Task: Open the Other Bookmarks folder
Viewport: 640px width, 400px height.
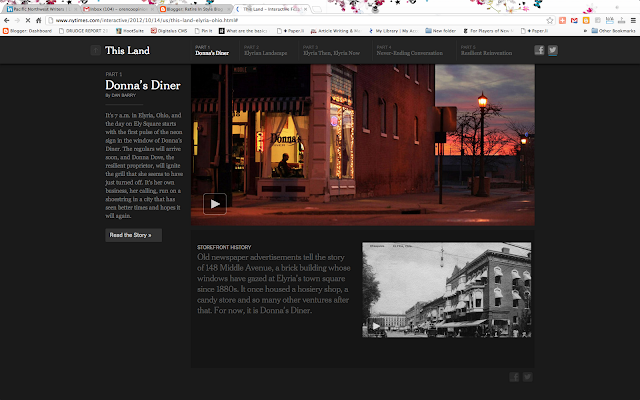Action: coord(613,31)
